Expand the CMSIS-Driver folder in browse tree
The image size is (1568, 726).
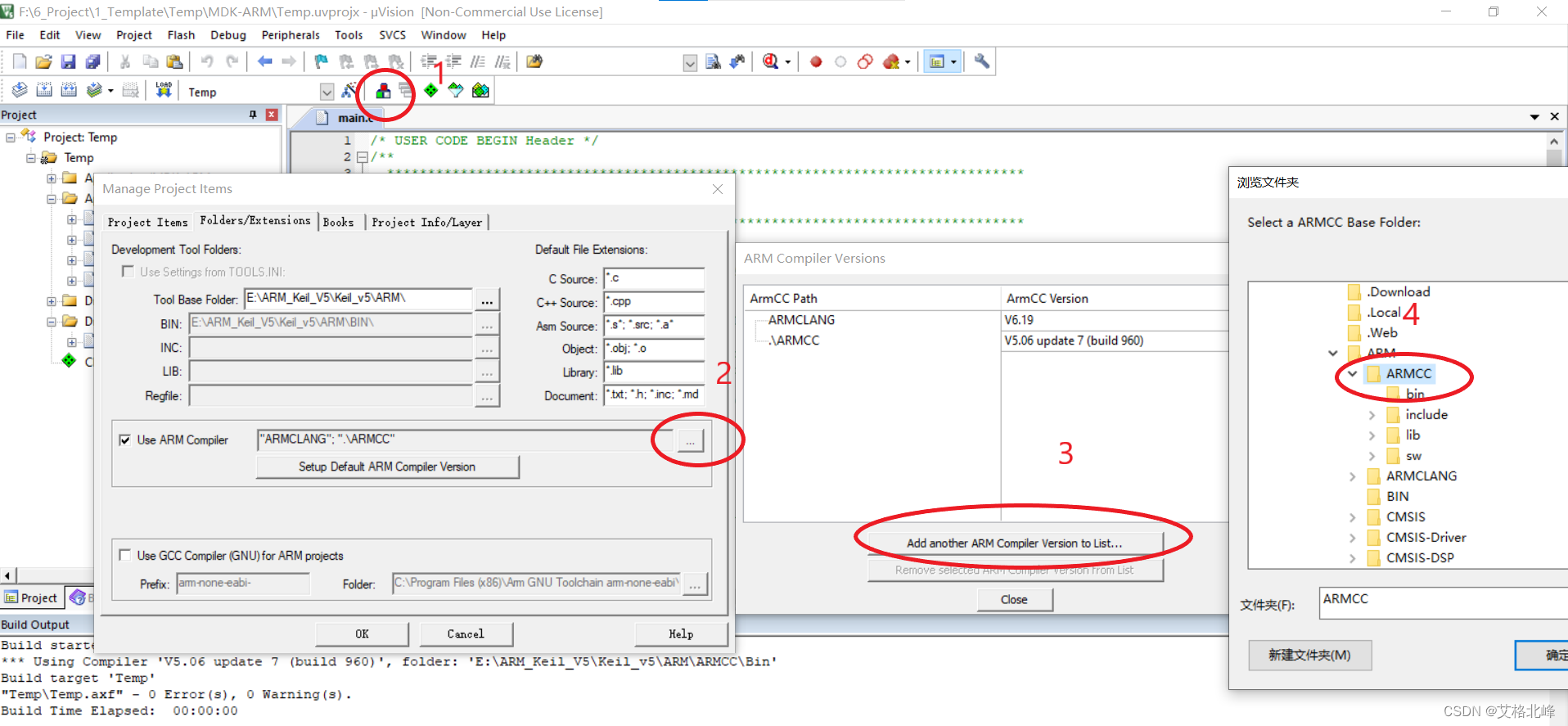(x=1352, y=538)
